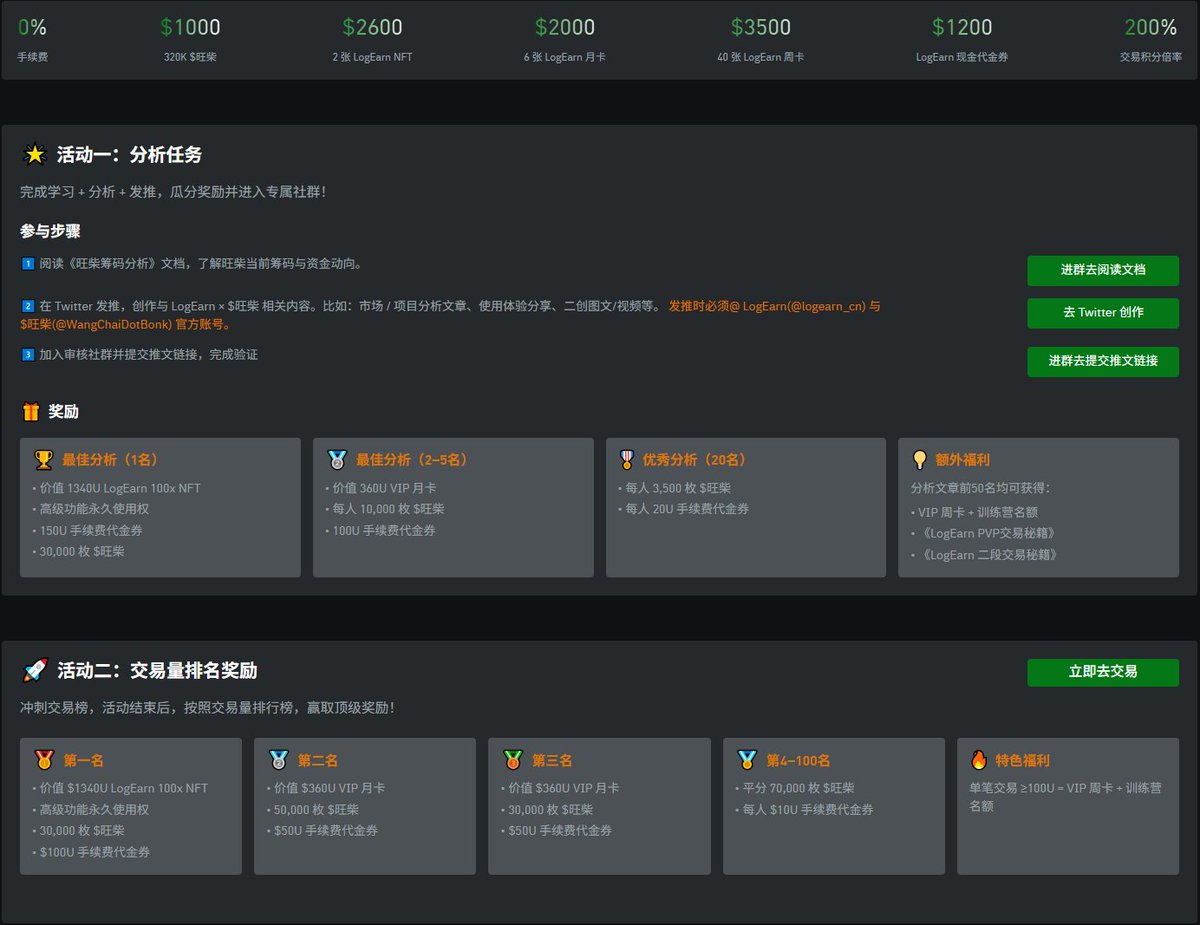Click step 1 number icon before 阅读
The image size is (1200, 925).
pyautogui.click(x=28, y=264)
